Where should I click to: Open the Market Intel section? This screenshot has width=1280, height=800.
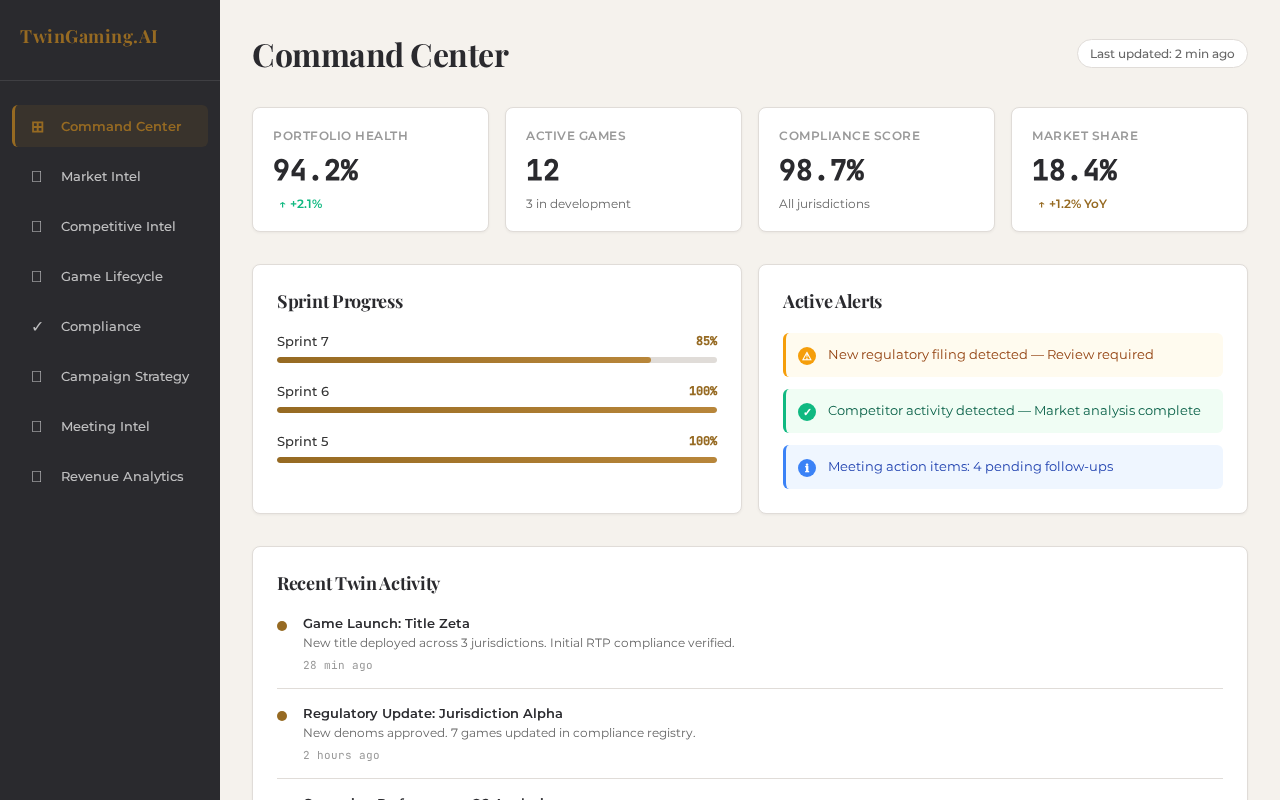click(x=100, y=176)
